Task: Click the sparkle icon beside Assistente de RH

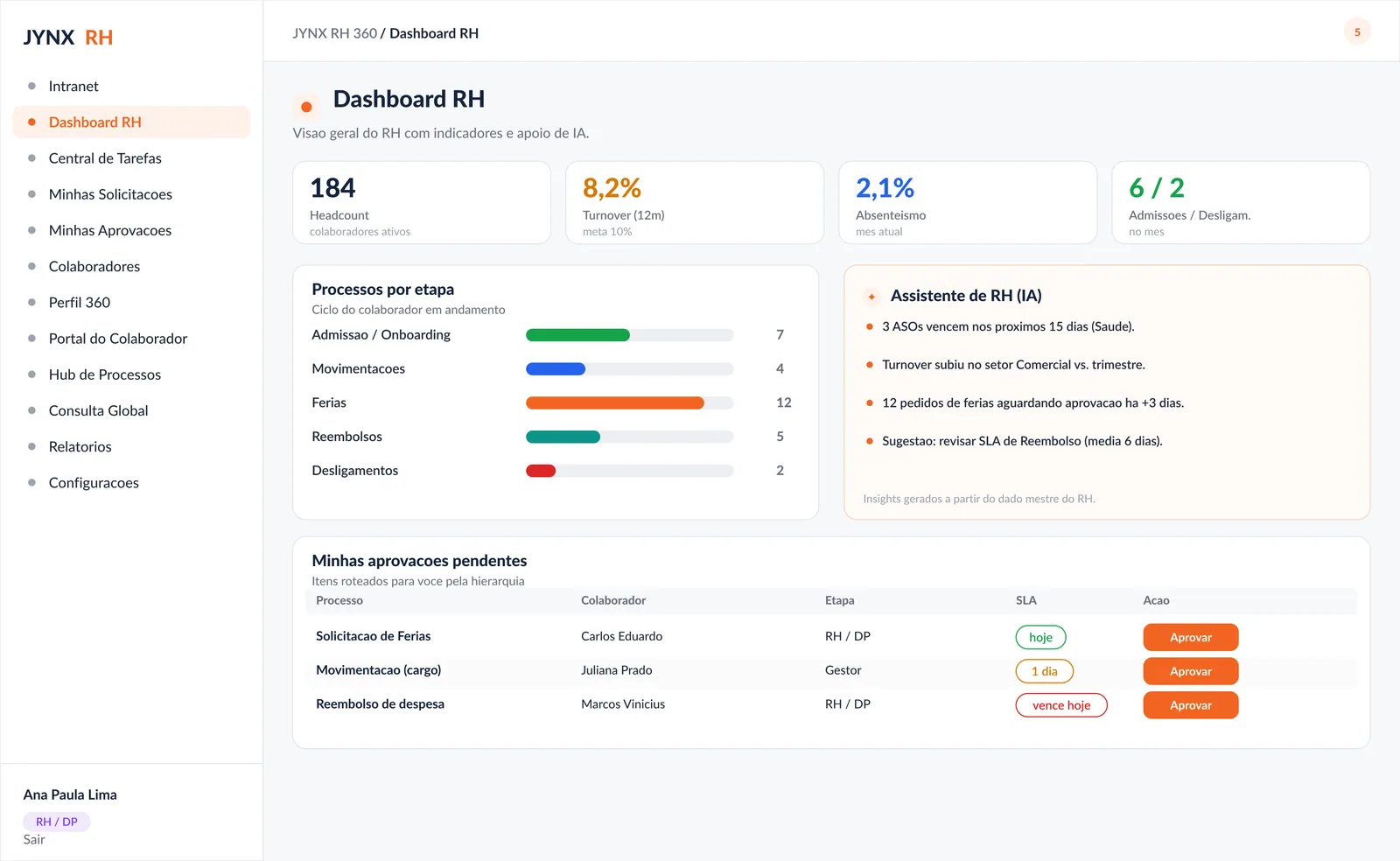Action: 871,297
